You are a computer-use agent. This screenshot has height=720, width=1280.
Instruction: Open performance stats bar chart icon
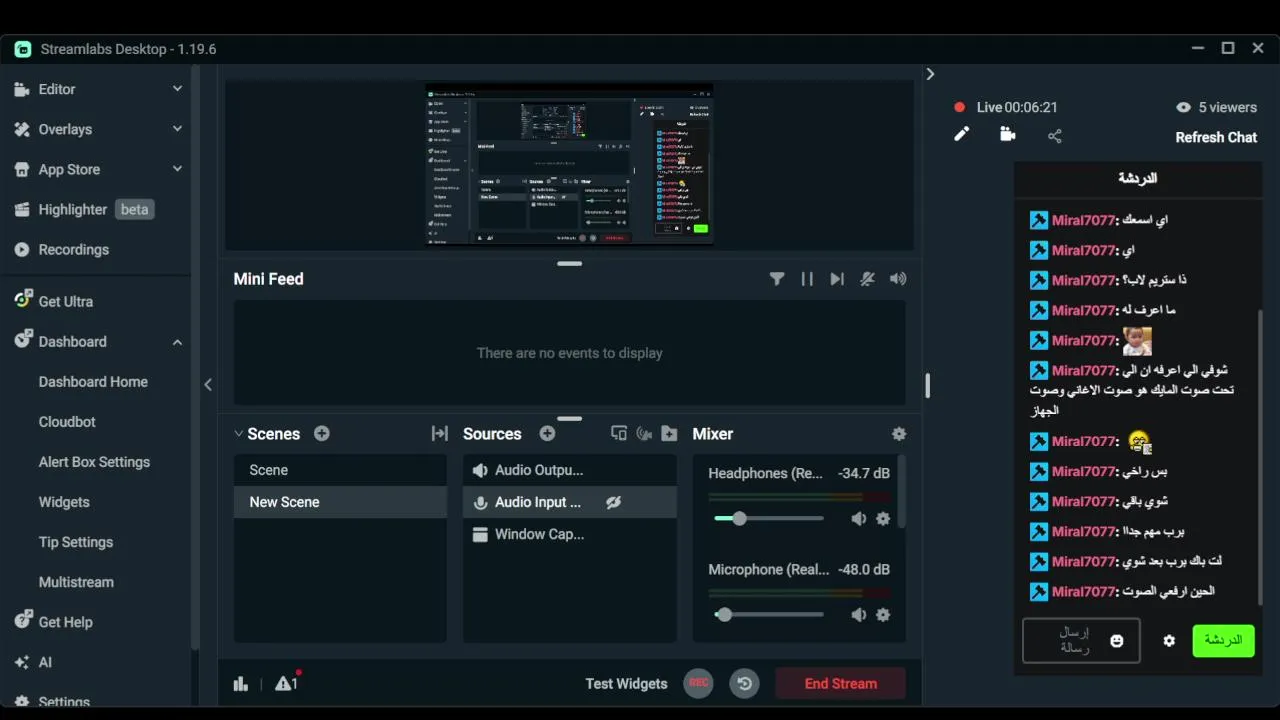click(x=241, y=684)
